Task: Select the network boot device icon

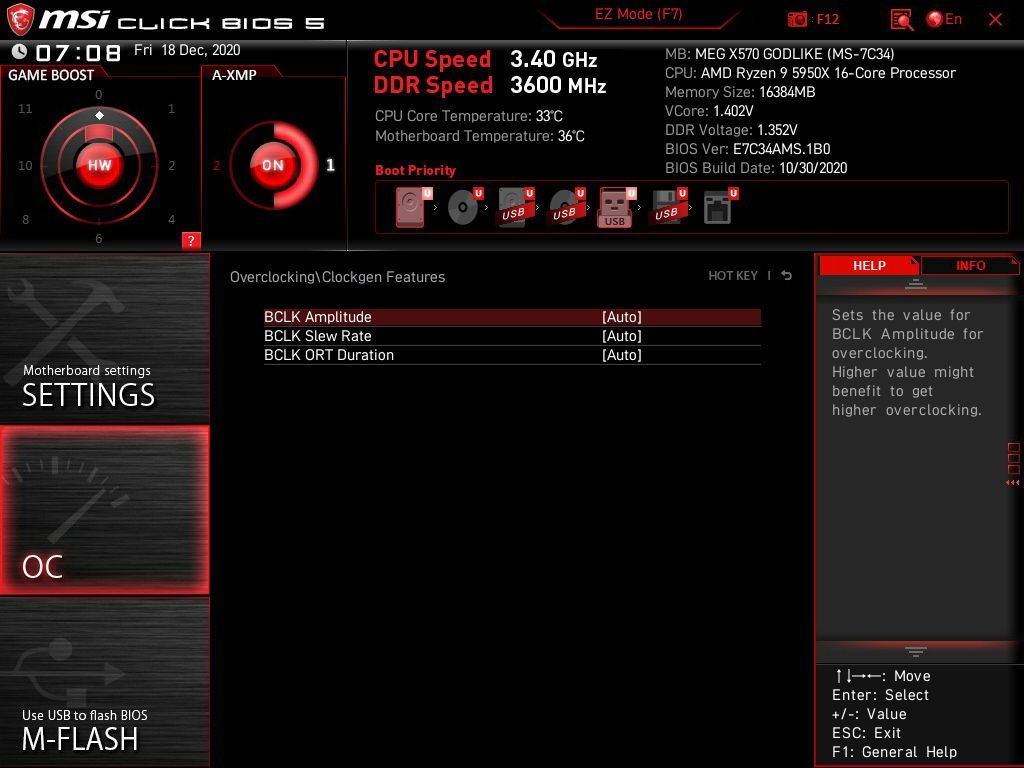Action: (720, 208)
